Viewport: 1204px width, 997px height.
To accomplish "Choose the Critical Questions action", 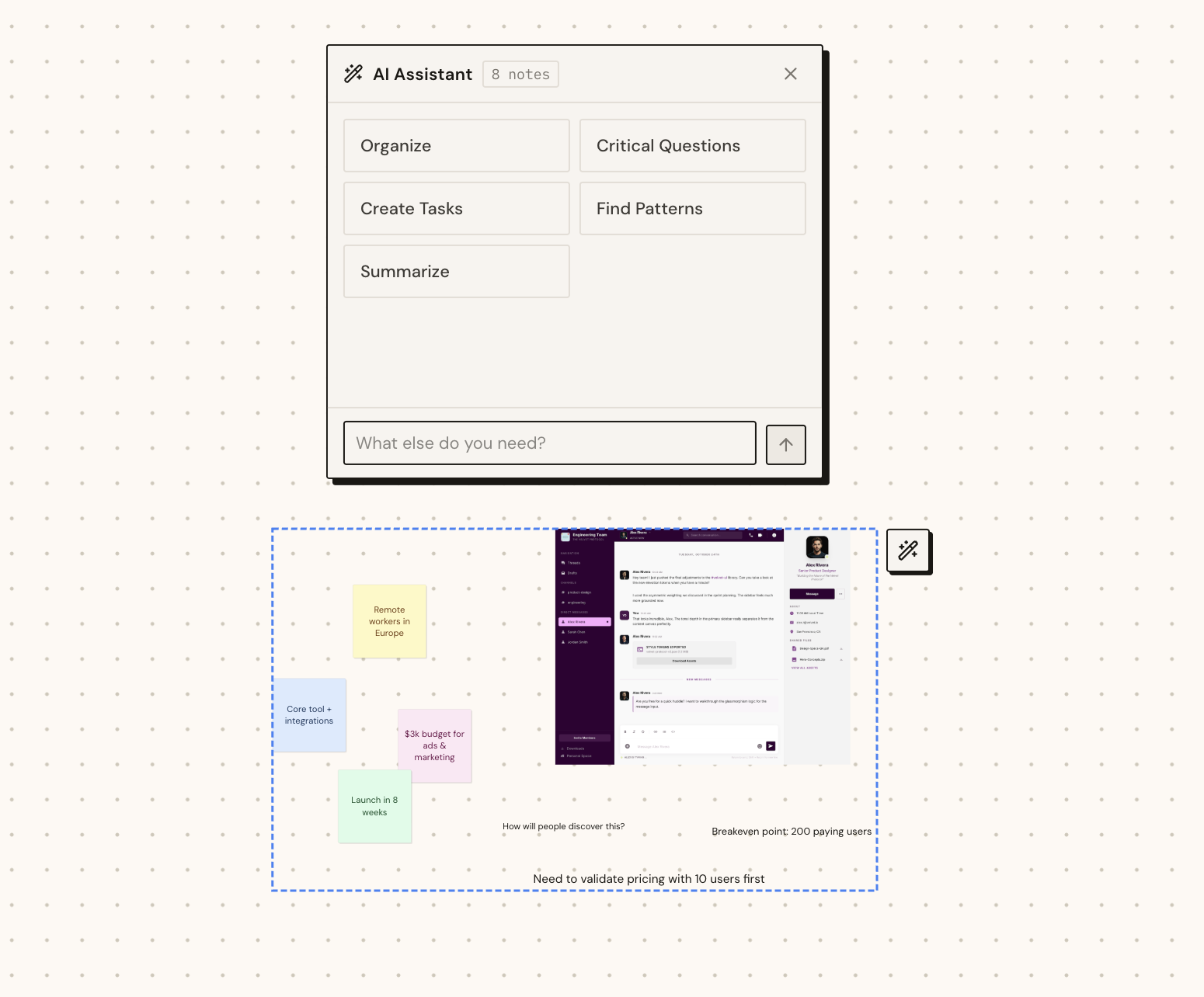I will point(693,145).
